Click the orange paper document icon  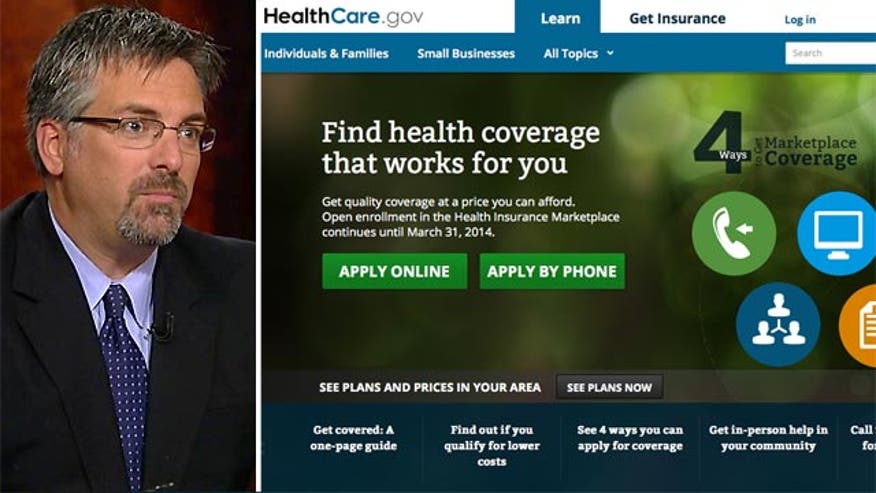[x=858, y=325]
